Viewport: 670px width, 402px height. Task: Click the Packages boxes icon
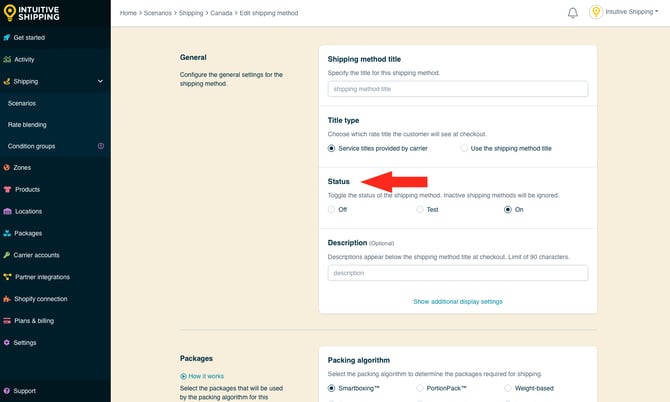[x=7, y=233]
